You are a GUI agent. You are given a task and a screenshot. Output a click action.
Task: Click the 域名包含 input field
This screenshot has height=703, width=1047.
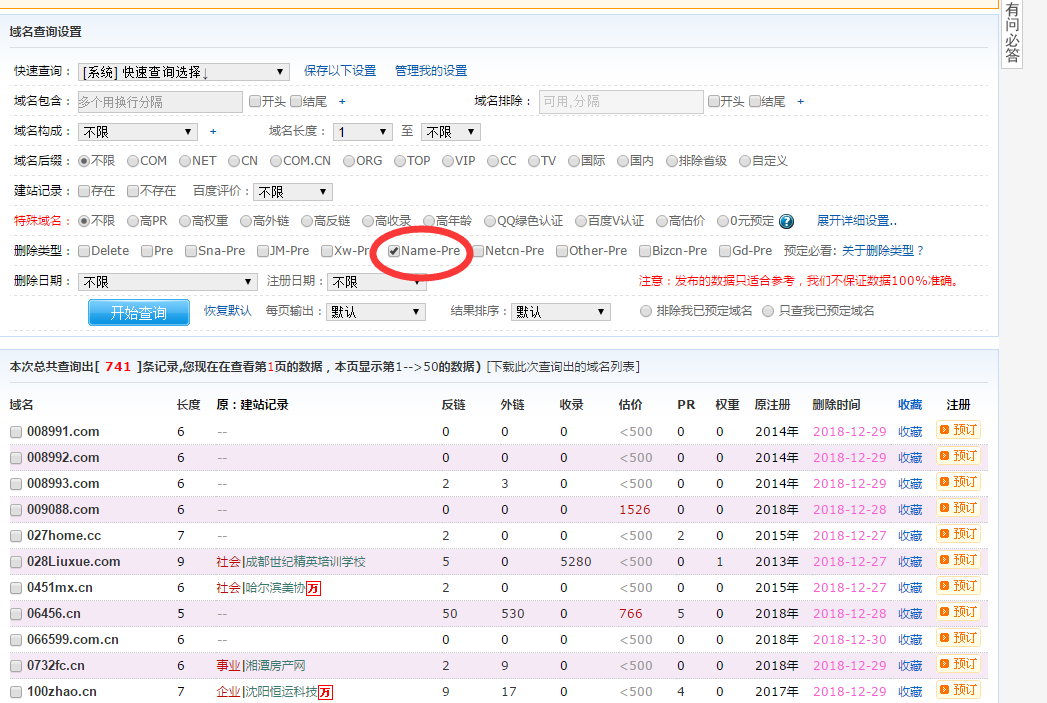160,101
